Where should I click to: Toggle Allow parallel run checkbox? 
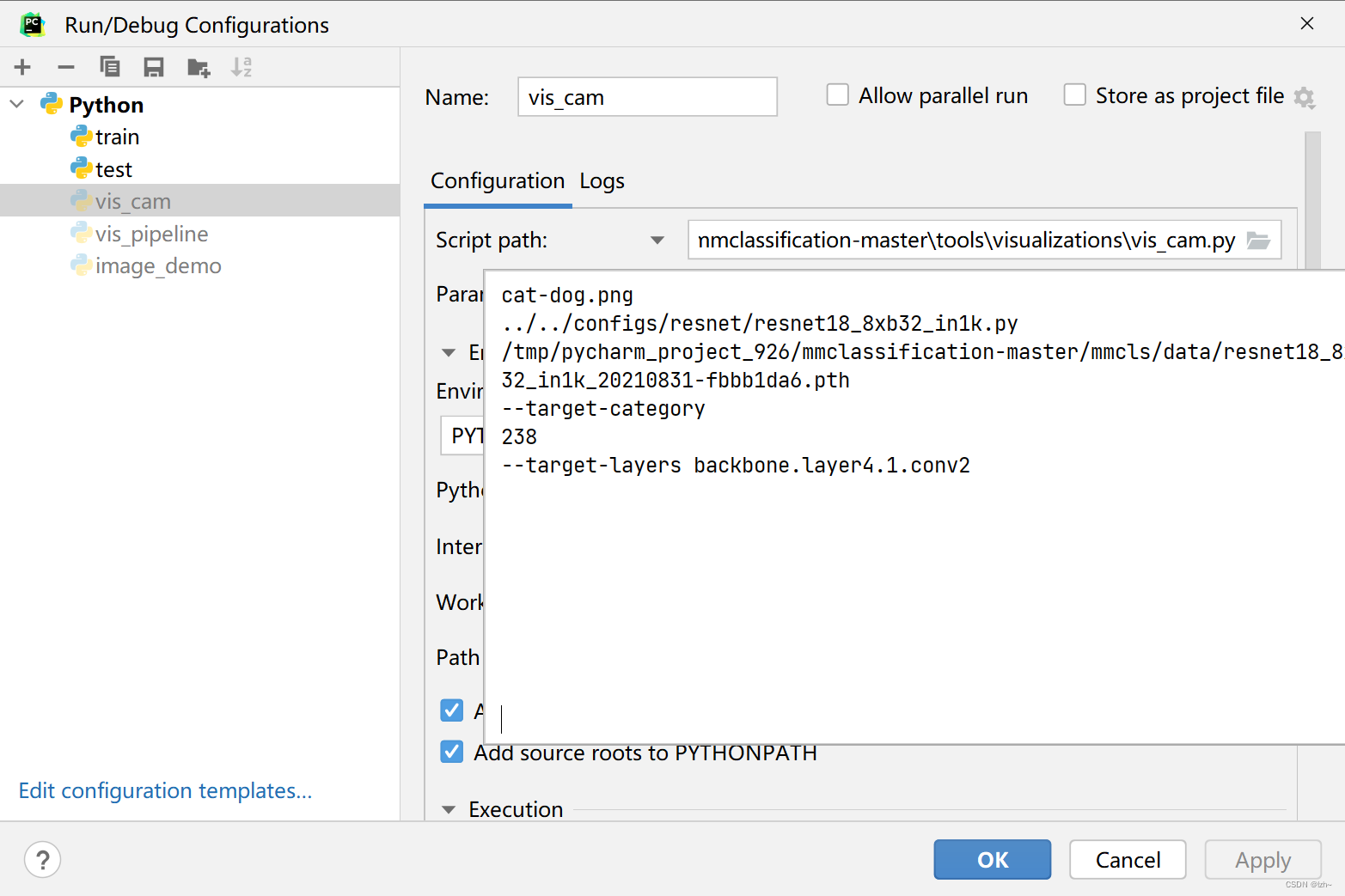[837, 94]
